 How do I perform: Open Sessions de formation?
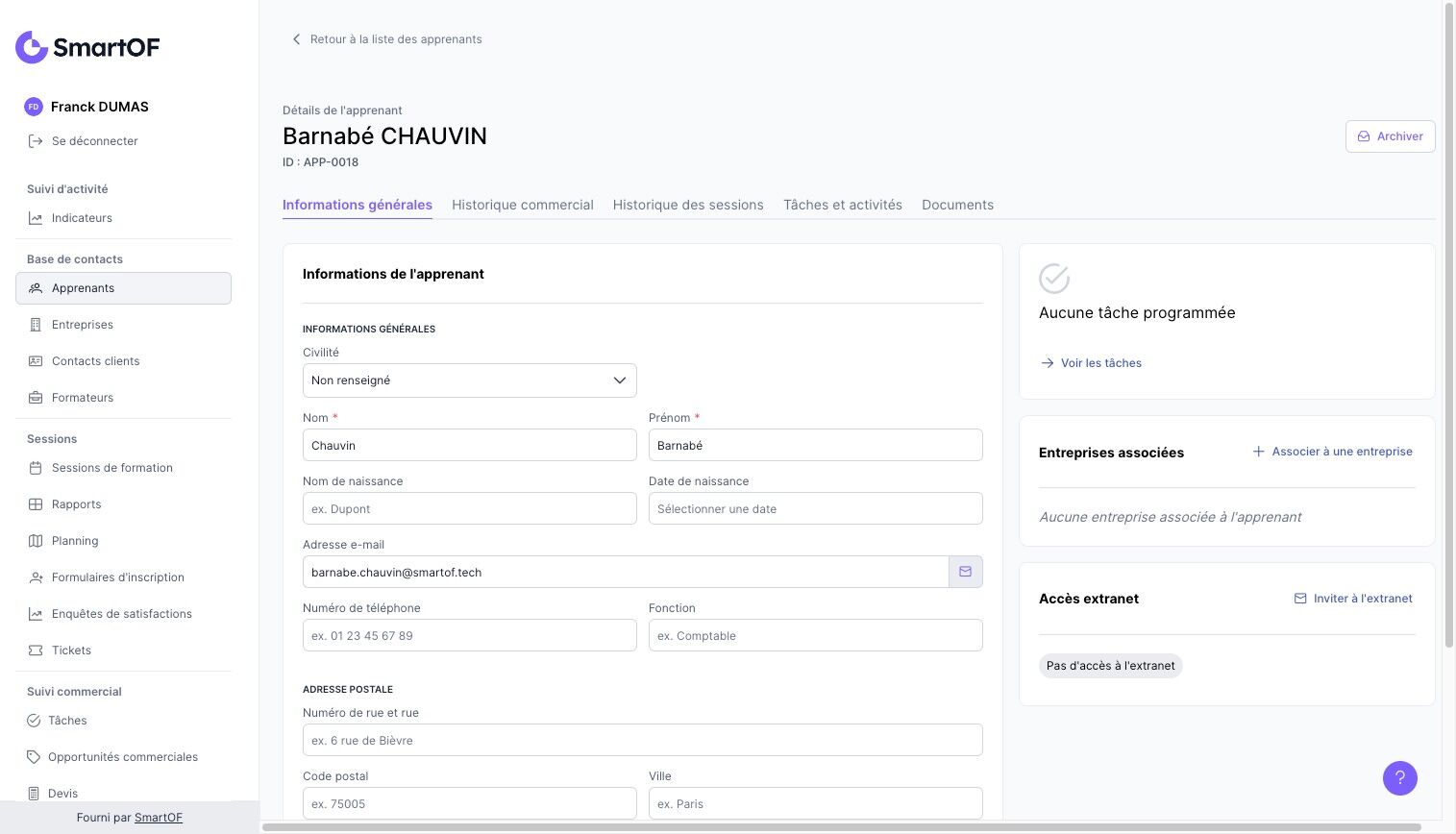click(x=112, y=468)
